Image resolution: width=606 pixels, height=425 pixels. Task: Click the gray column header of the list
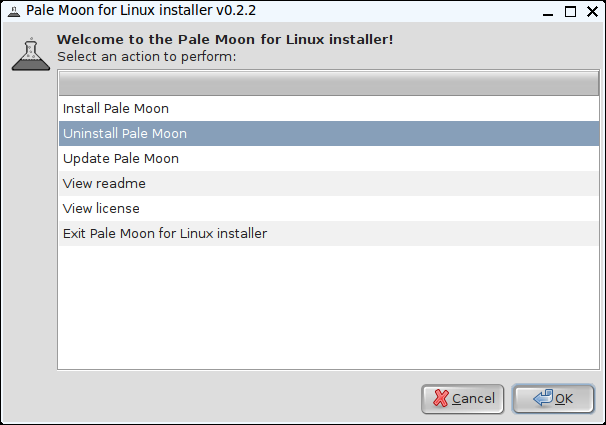329,83
